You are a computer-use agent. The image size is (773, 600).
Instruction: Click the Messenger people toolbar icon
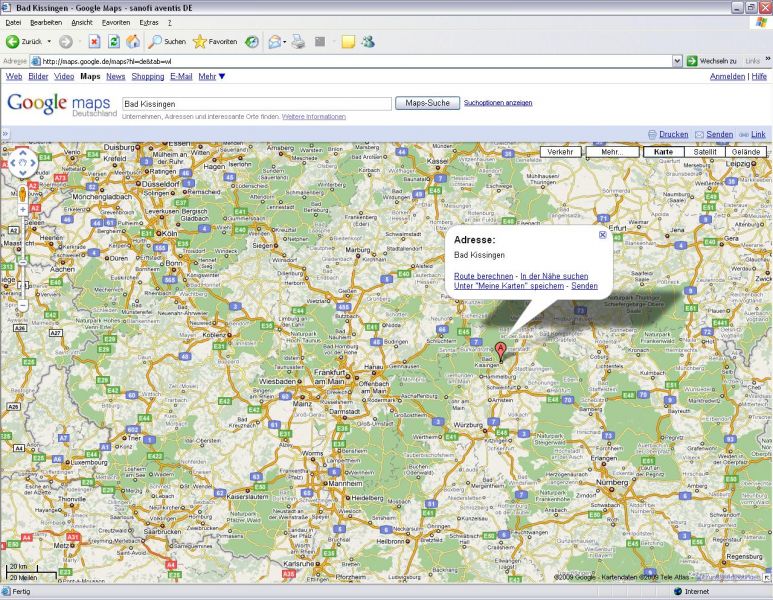[x=368, y=42]
